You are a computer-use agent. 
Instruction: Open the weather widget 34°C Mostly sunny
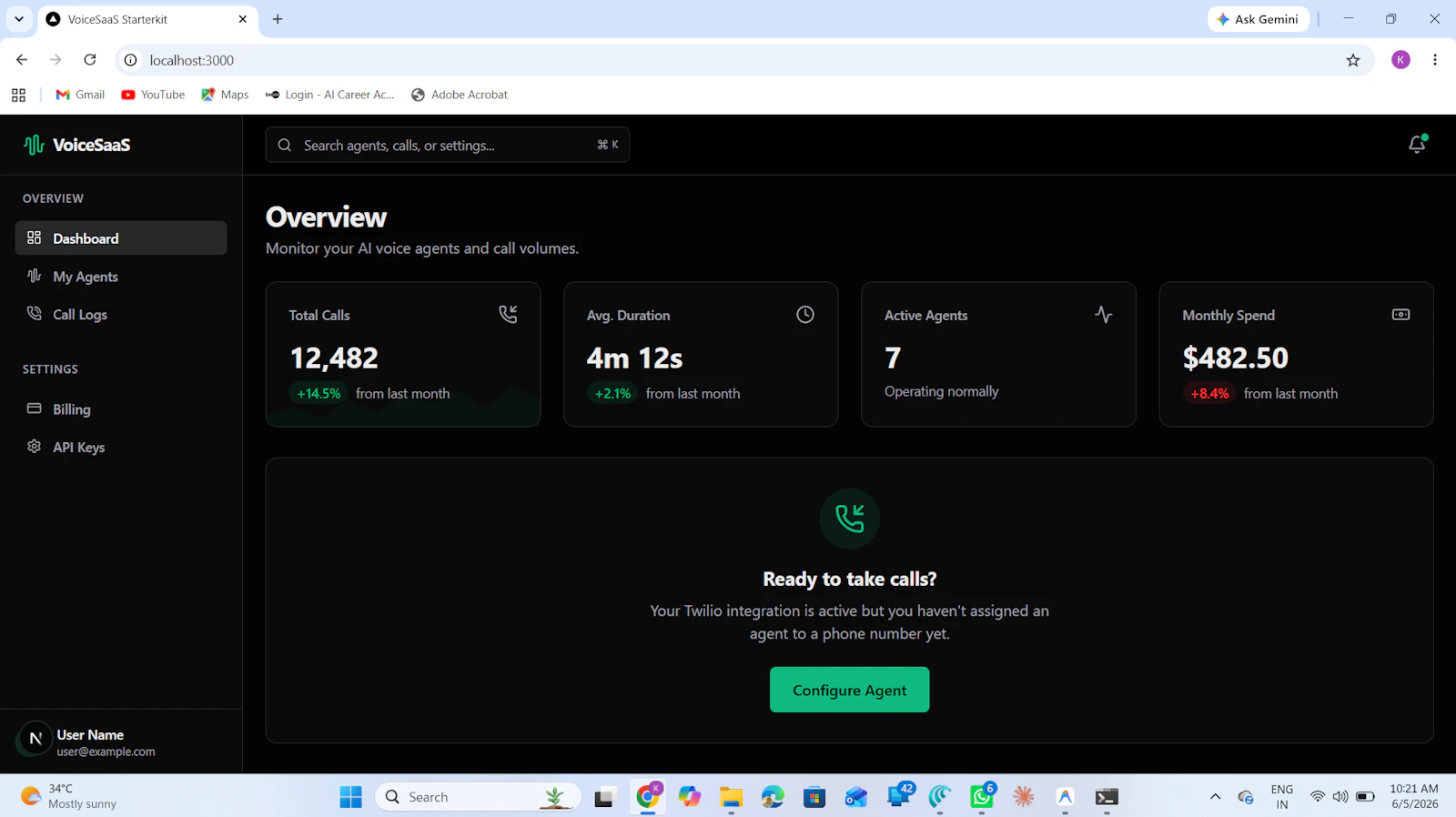[69, 796]
